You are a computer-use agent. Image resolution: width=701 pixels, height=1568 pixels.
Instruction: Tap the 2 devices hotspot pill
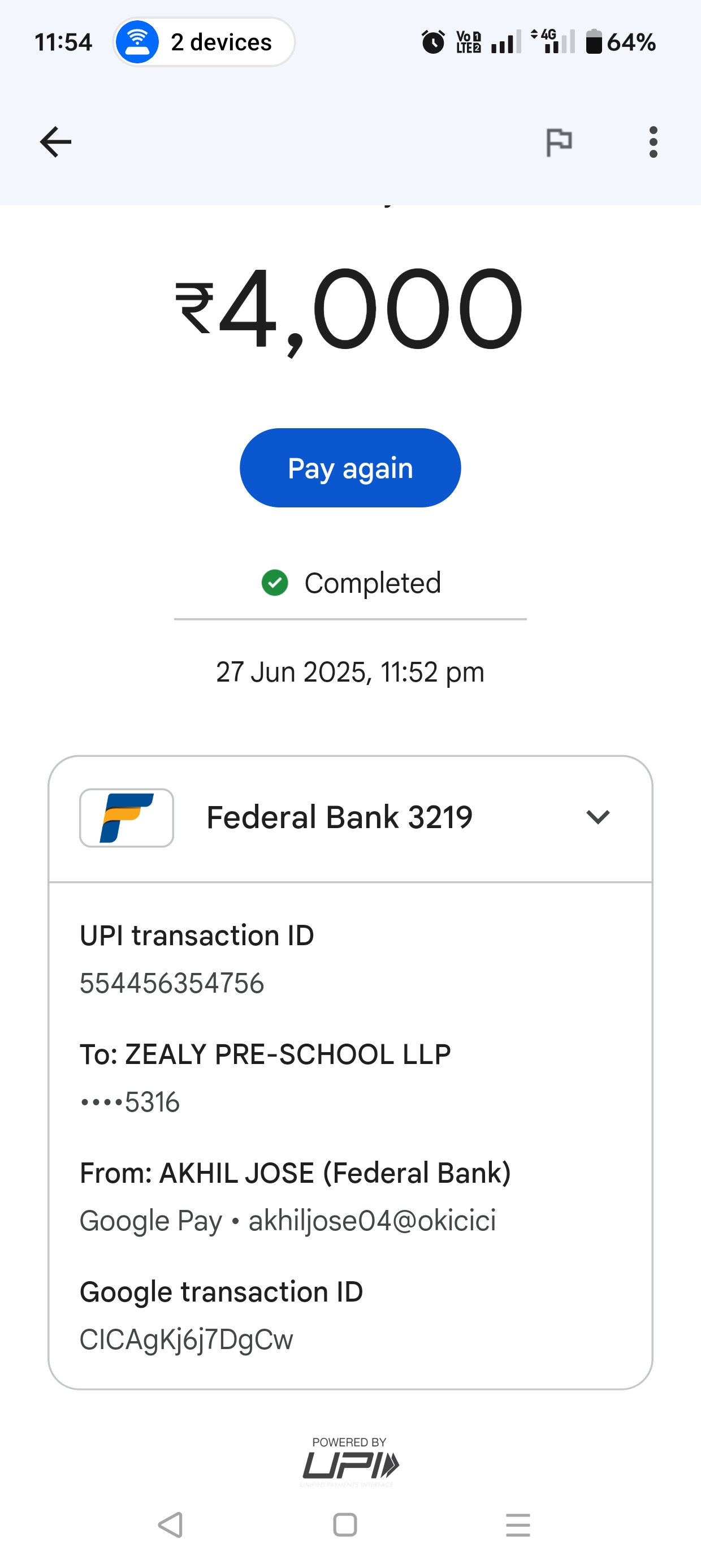point(204,42)
